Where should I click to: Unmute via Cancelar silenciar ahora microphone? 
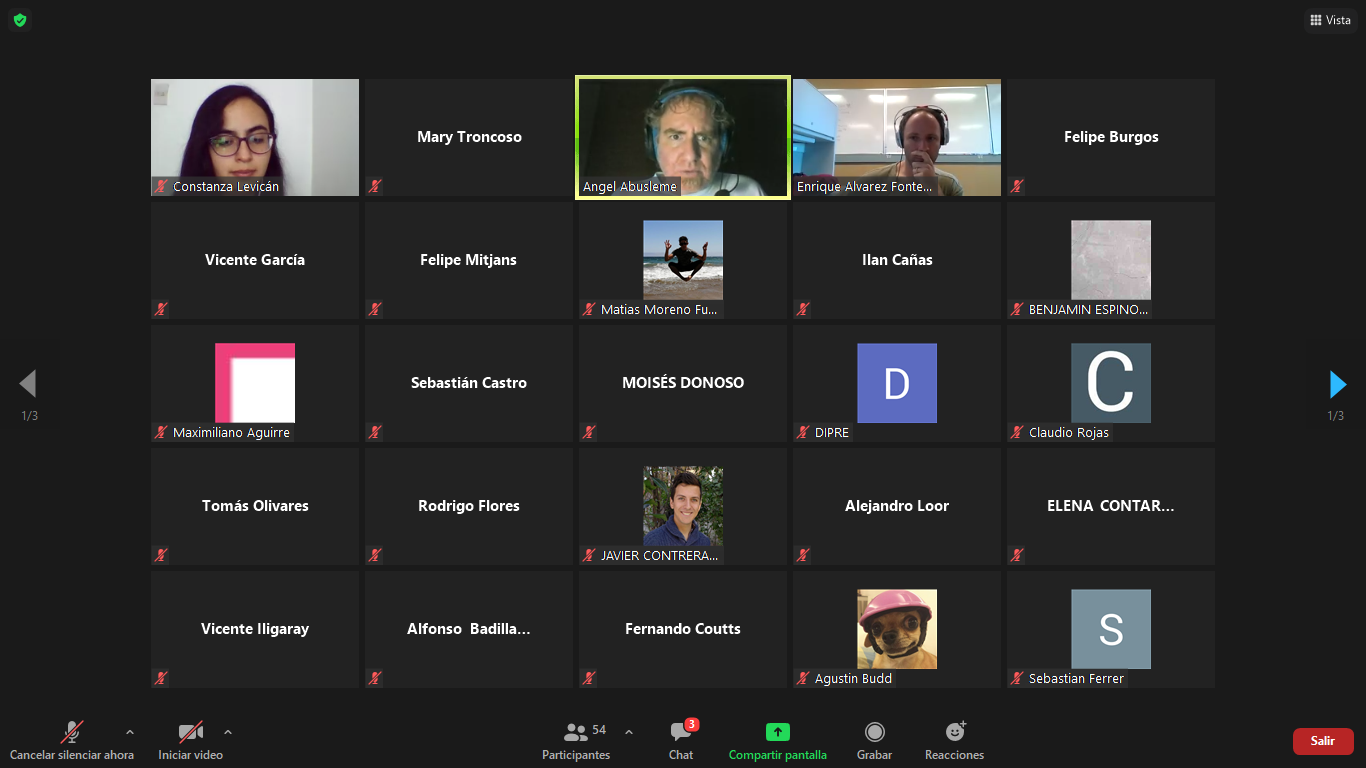coord(72,741)
